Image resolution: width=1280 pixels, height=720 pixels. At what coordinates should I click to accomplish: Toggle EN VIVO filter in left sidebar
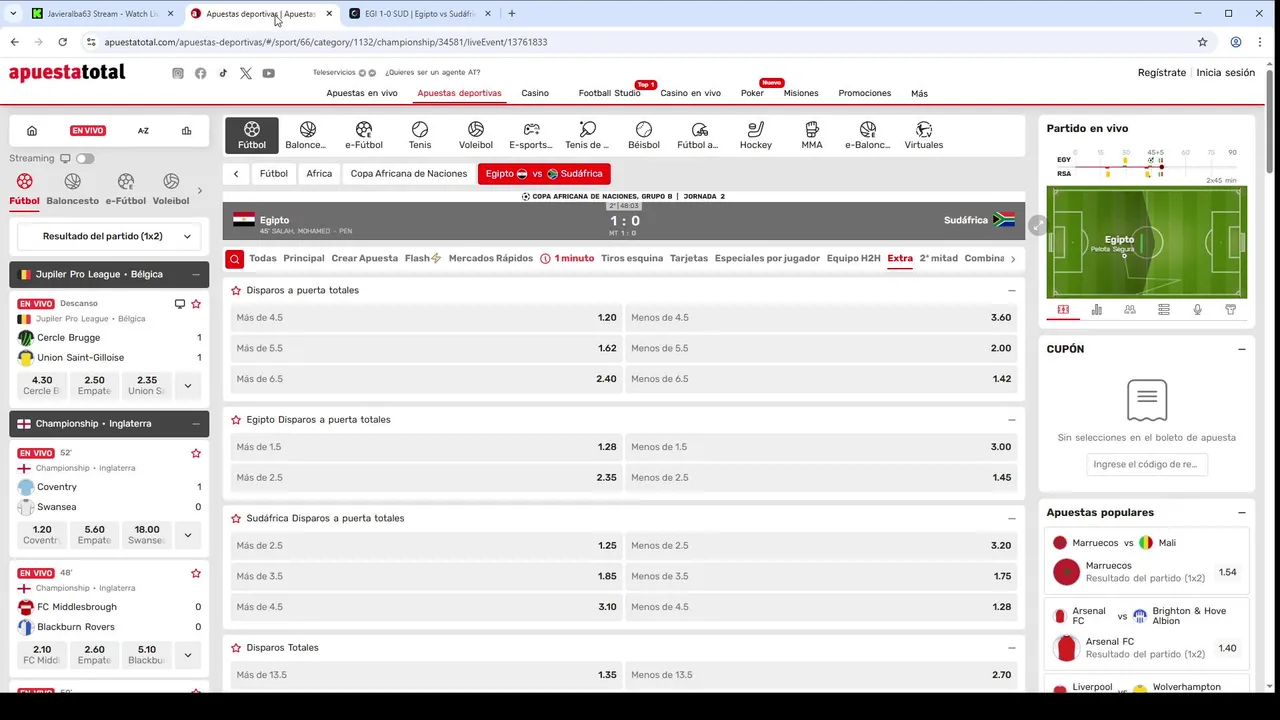pos(88,131)
